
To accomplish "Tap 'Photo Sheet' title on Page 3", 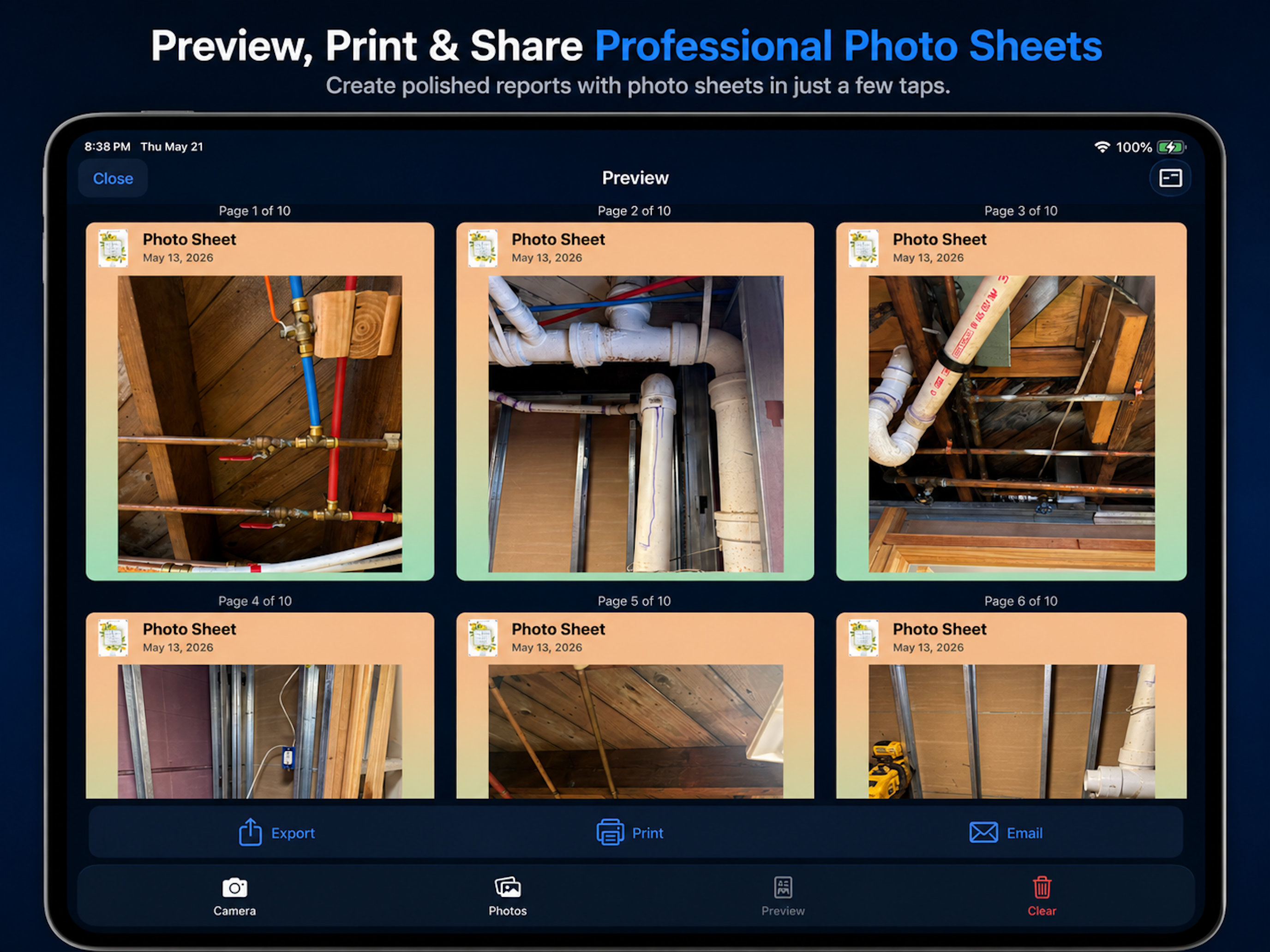I will click(939, 239).
